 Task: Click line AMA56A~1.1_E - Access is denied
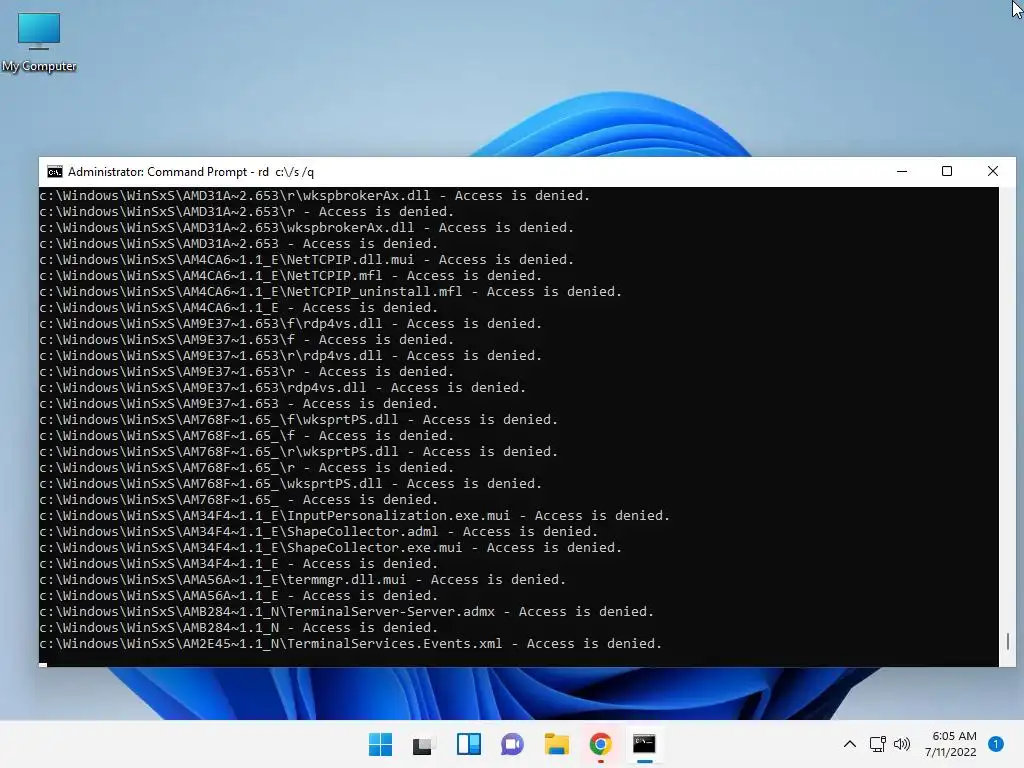pyautogui.click(x=238, y=596)
